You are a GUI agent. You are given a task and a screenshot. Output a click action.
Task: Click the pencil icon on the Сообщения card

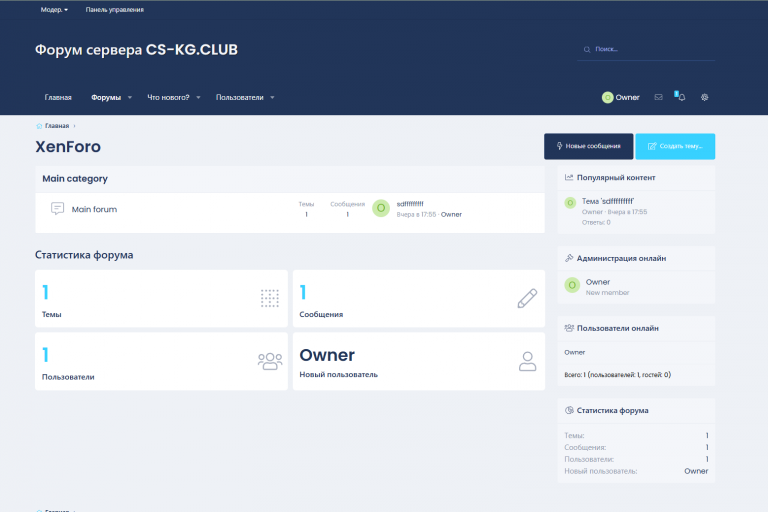click(x=527, y=298)
